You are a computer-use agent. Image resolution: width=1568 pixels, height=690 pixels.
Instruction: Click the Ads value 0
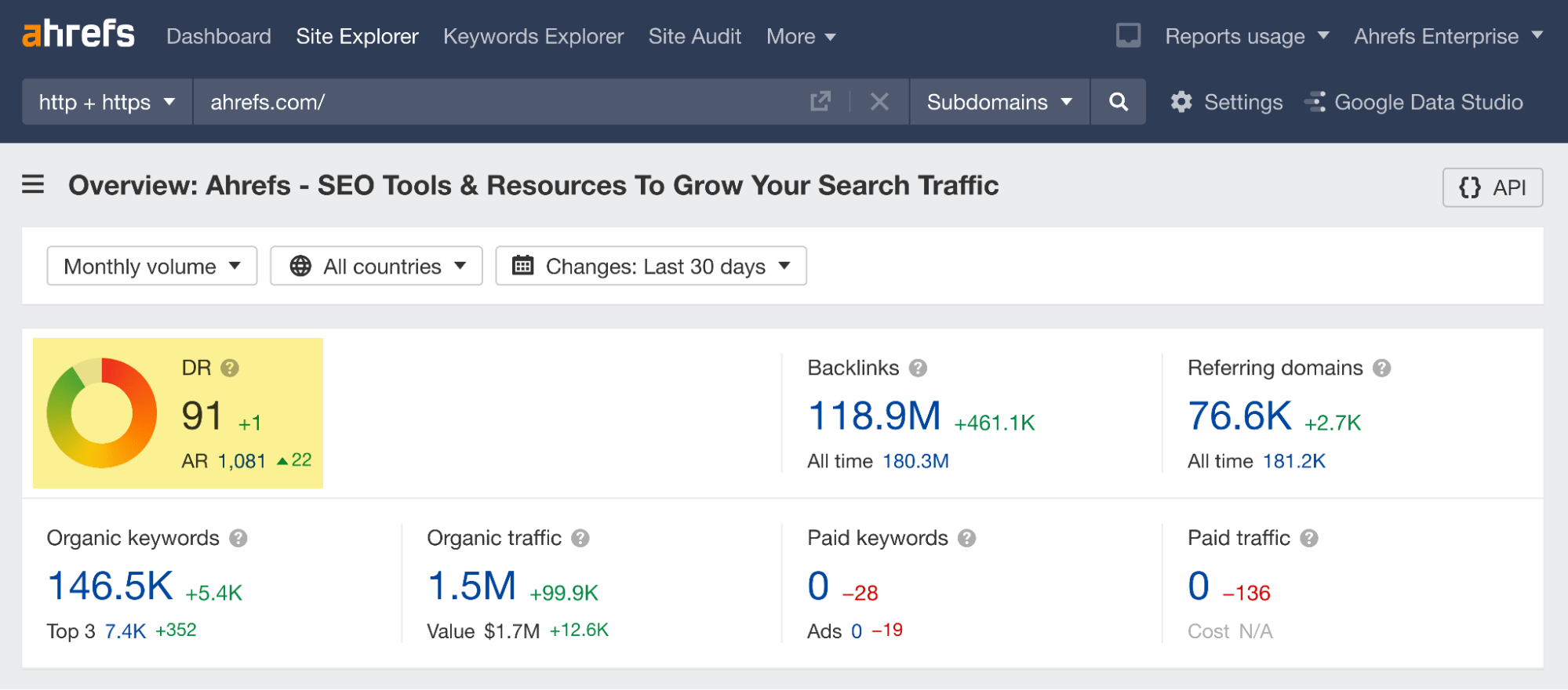pyautogui.click(x=857, y=631)
